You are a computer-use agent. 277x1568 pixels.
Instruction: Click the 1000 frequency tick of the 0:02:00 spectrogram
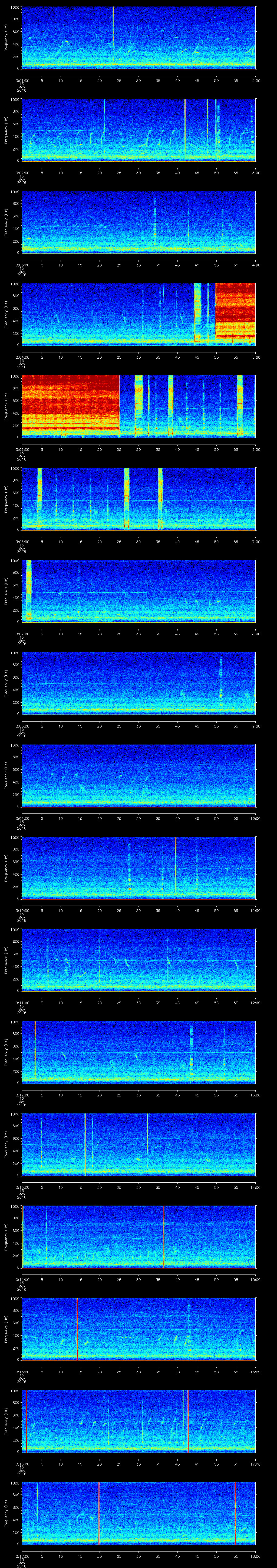[15, 100]
